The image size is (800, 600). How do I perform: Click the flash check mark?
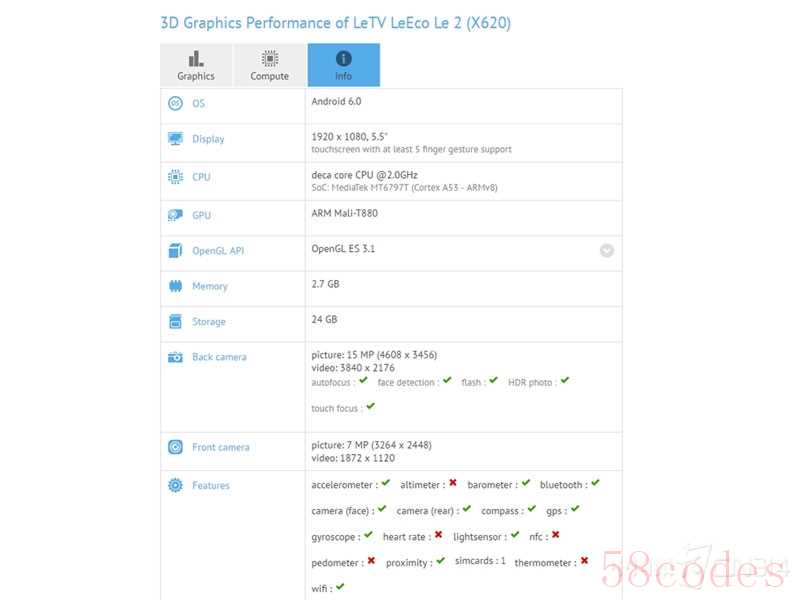[493, 380]
